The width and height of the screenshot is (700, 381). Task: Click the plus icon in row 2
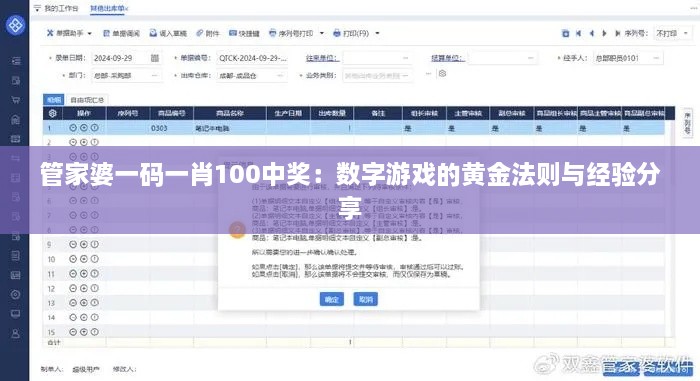(x=84, y=142)
